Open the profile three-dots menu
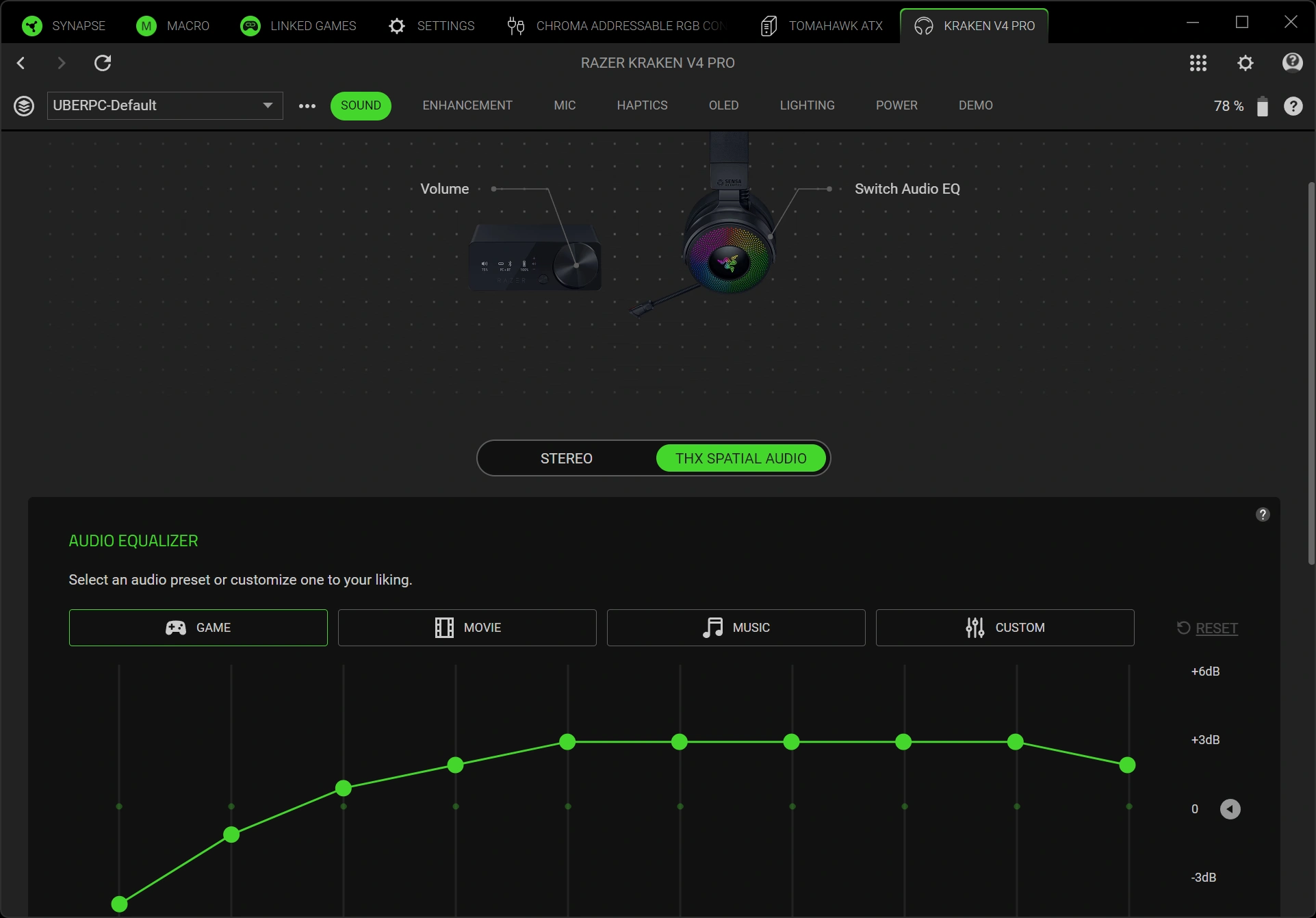The height and width of the screenshot is (918, 1316). (x=307, y=106)
